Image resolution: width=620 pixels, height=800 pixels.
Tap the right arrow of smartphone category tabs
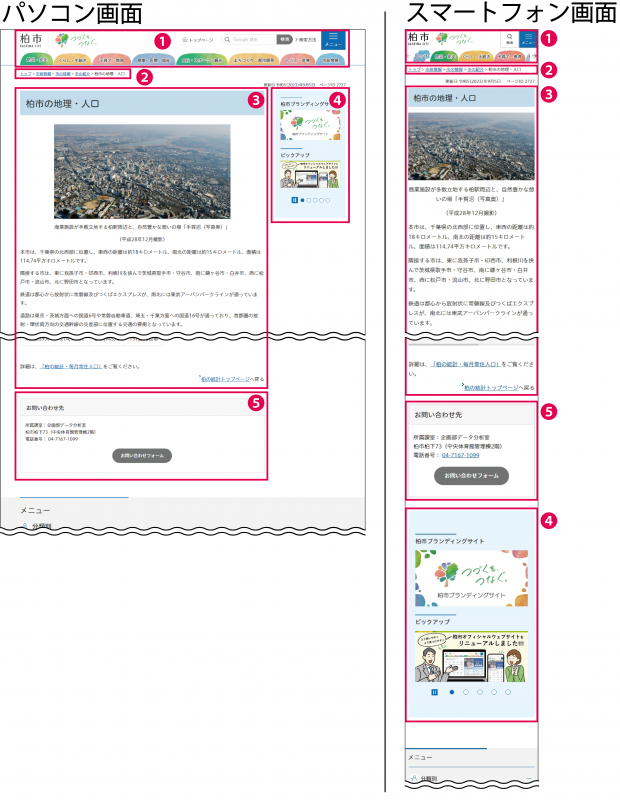click(x=534, y=57)
